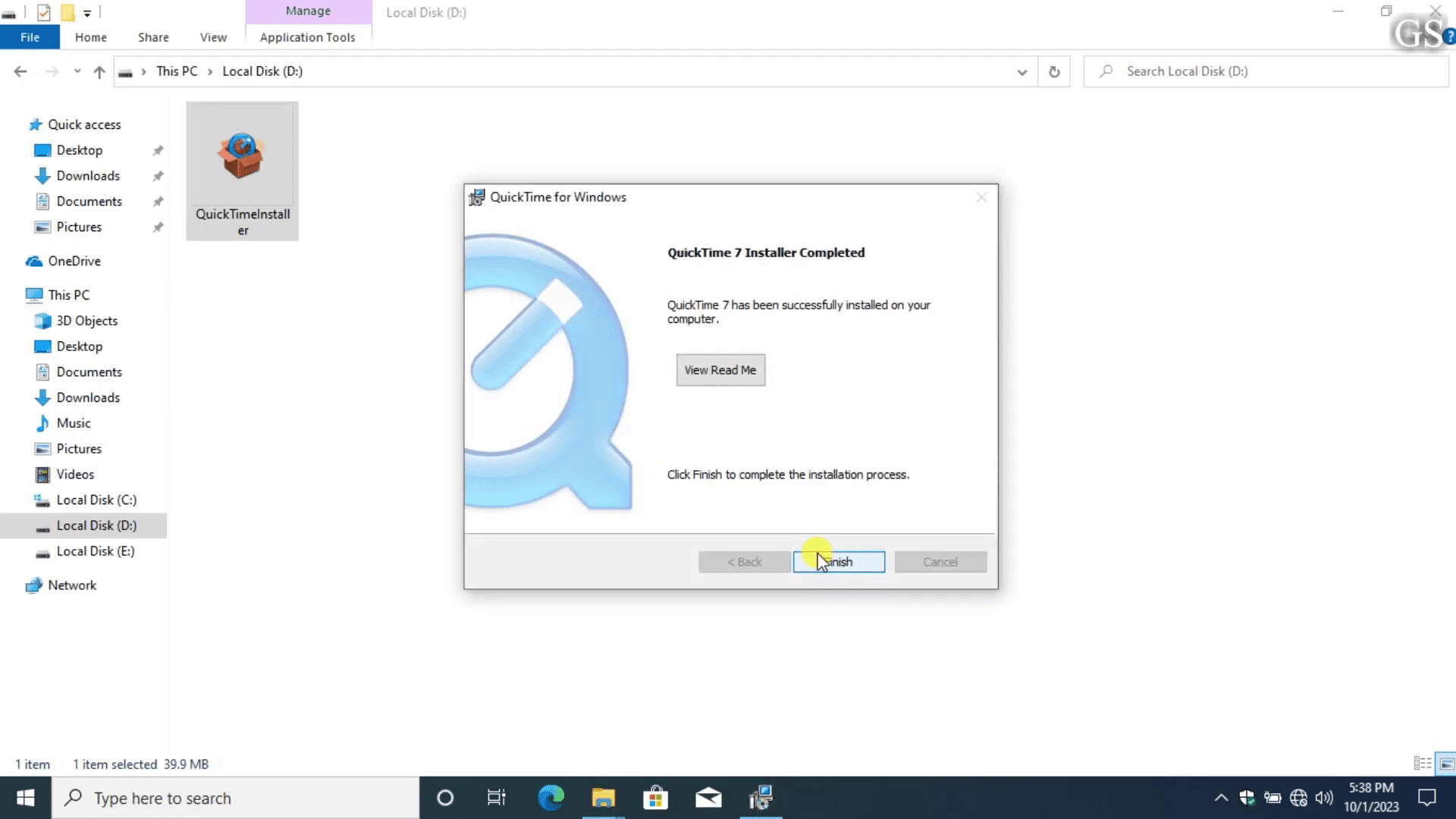Open Cortana circle icon

[x=445, y=798]
